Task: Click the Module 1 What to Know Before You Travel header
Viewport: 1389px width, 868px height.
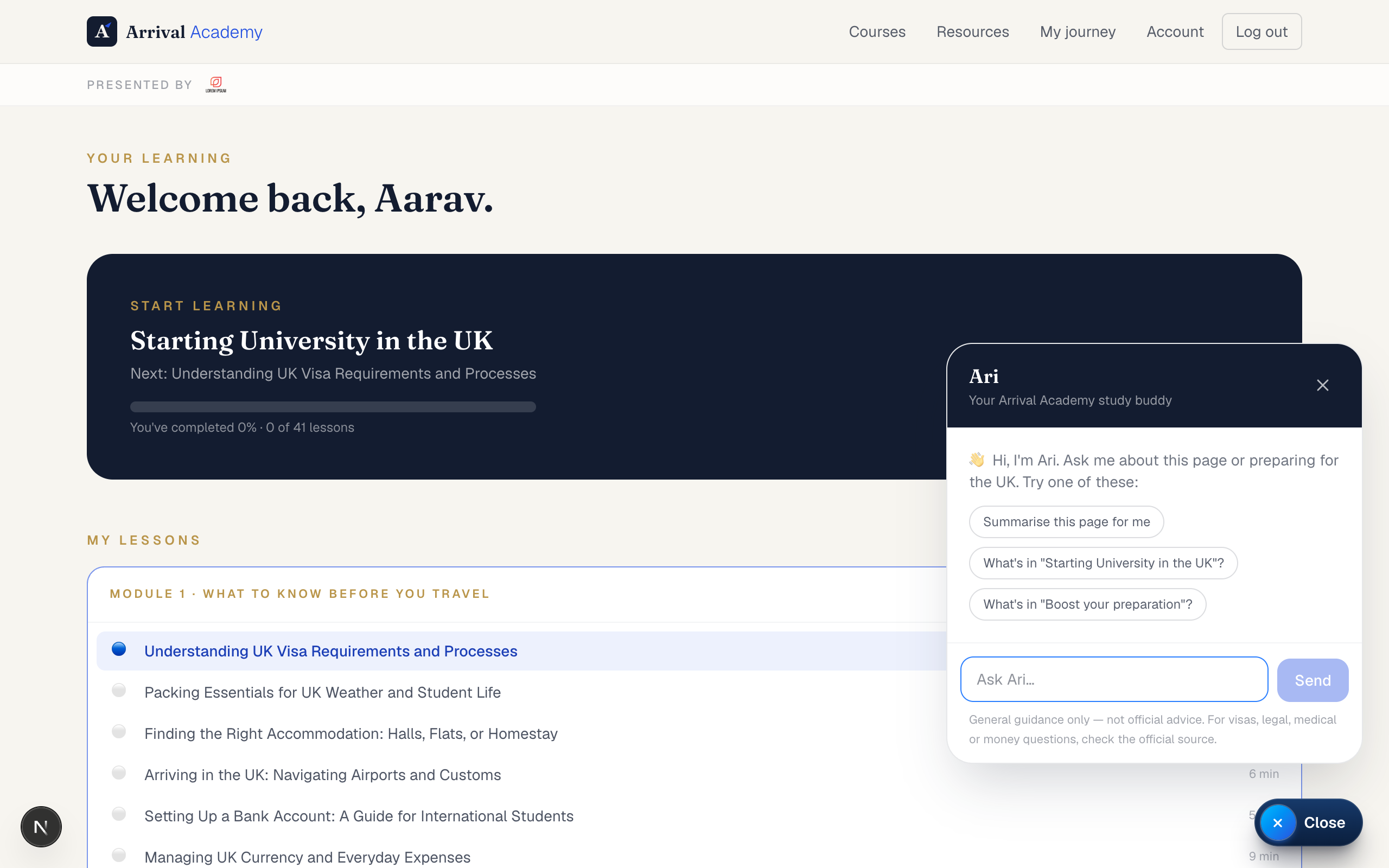Action: [x=300, y=593]
